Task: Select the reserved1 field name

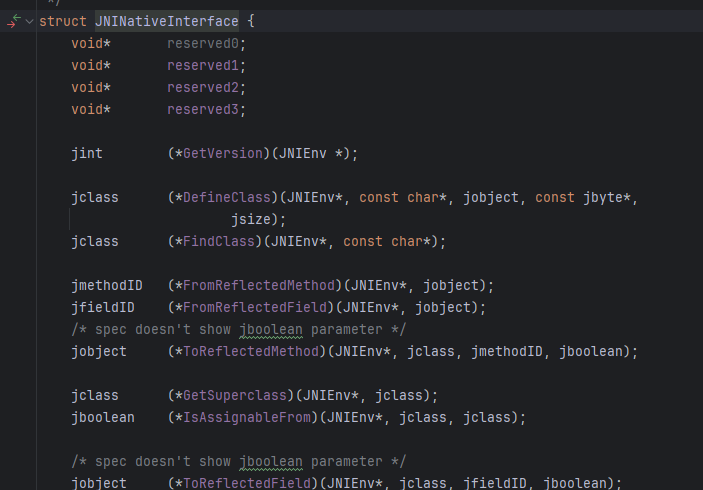Action: pos(206,65)
